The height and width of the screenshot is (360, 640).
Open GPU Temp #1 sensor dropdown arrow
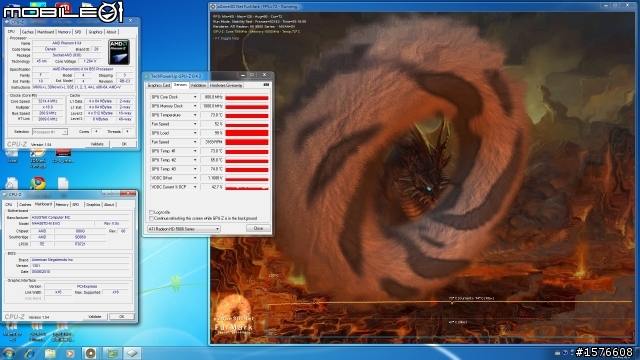pos(195,151)
